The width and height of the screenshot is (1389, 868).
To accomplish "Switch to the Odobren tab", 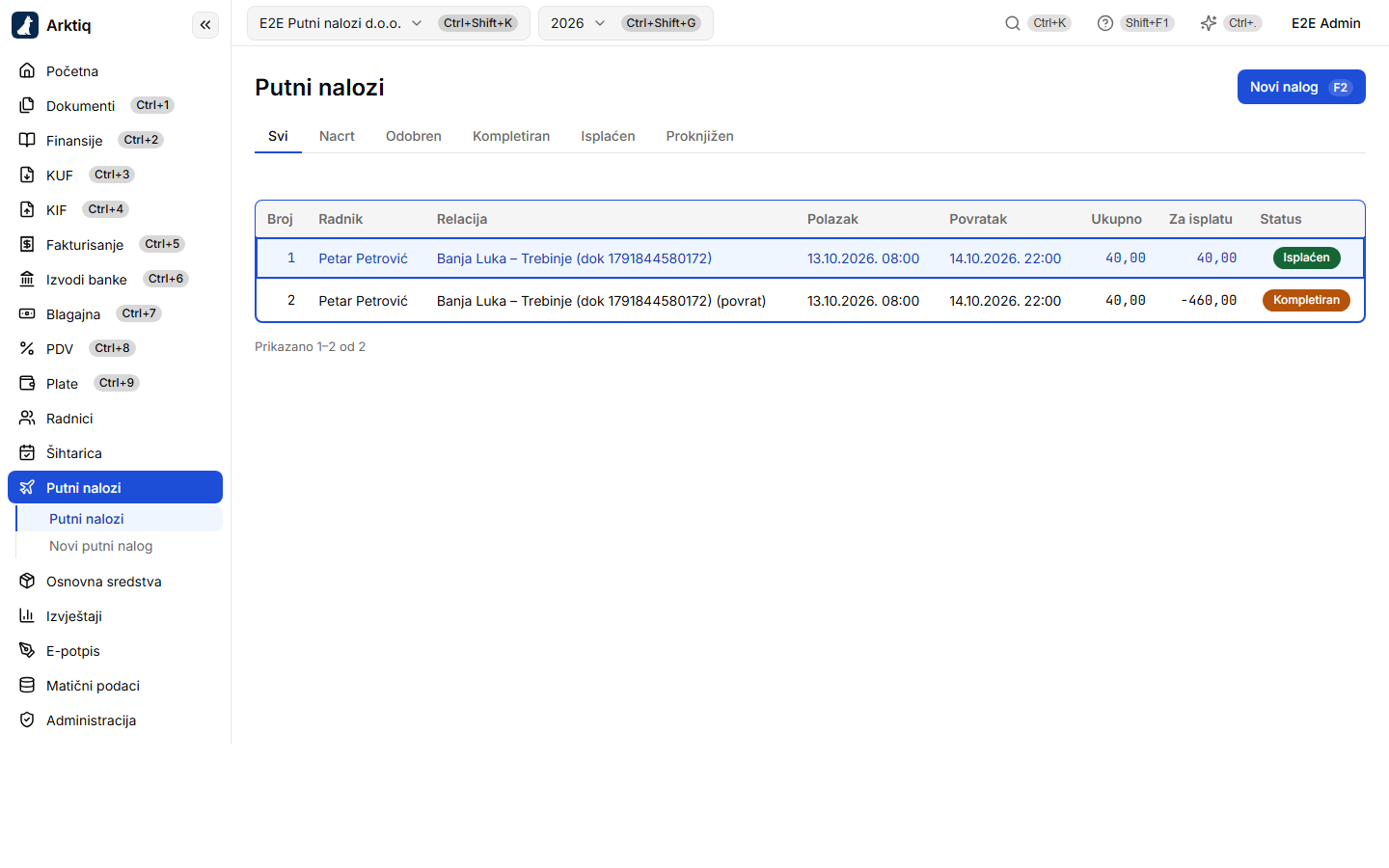I will point(414,136).
